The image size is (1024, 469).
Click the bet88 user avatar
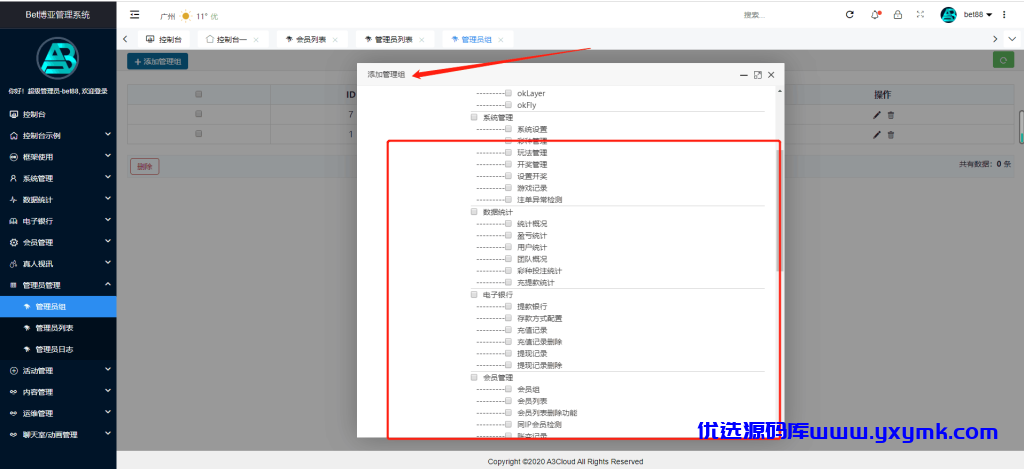[x=948, y=14]
